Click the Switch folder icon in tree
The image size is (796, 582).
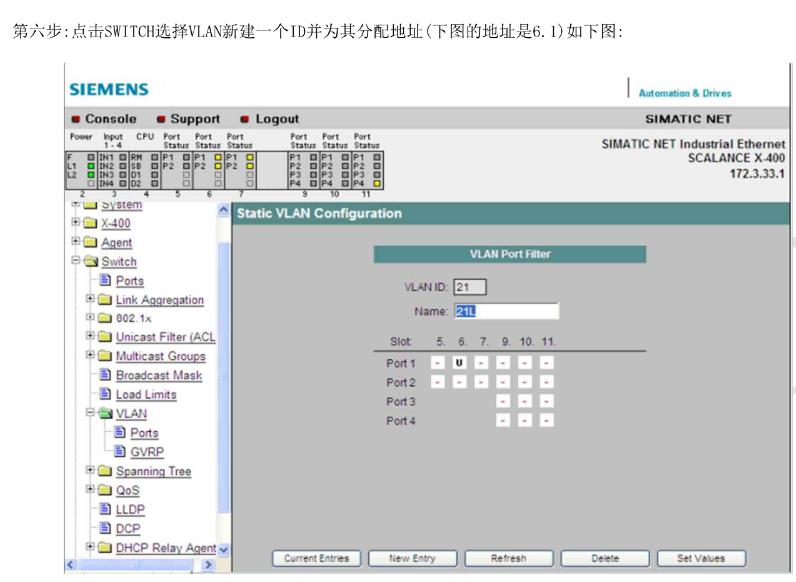[90, 262]
